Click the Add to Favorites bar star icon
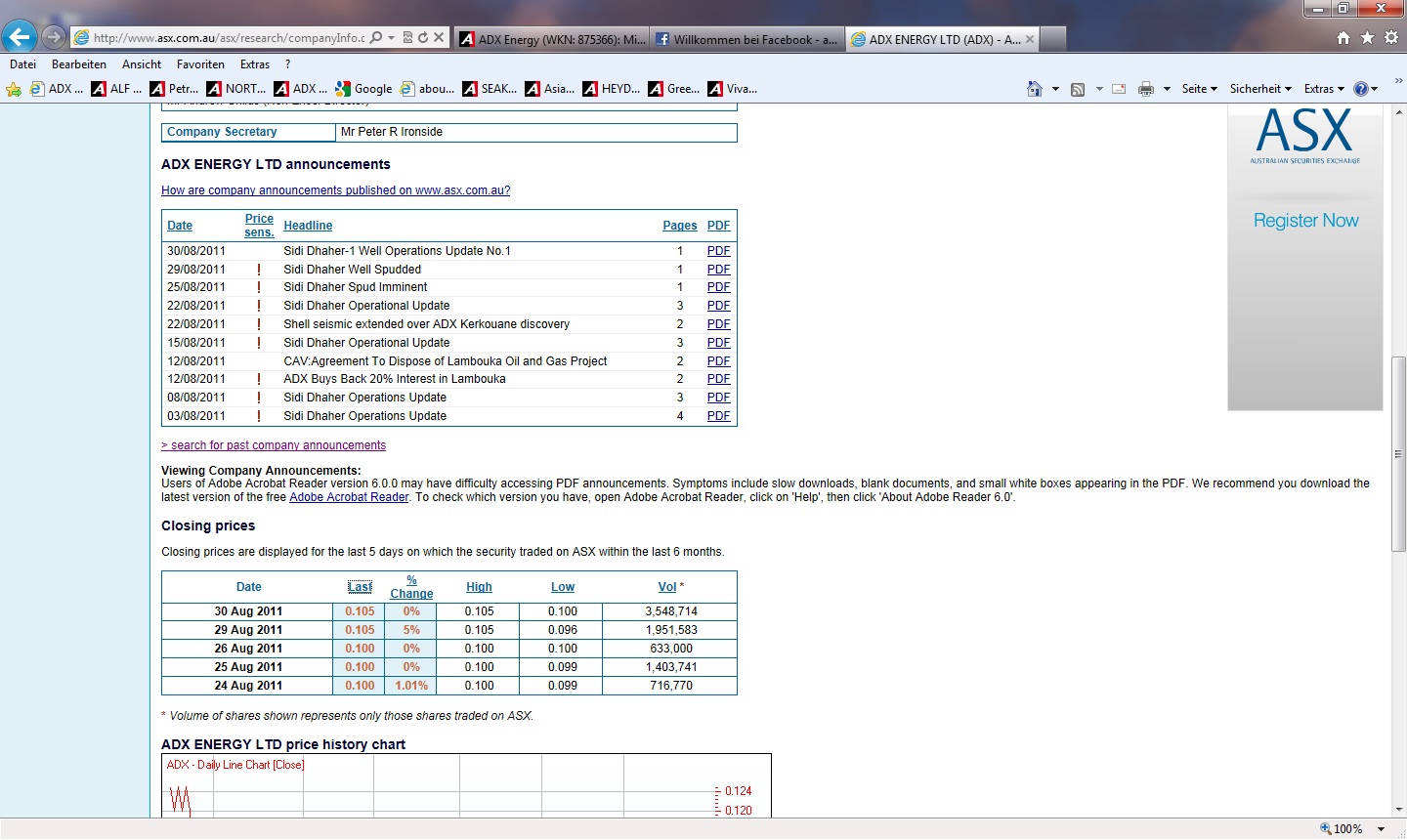 point(14,89)
